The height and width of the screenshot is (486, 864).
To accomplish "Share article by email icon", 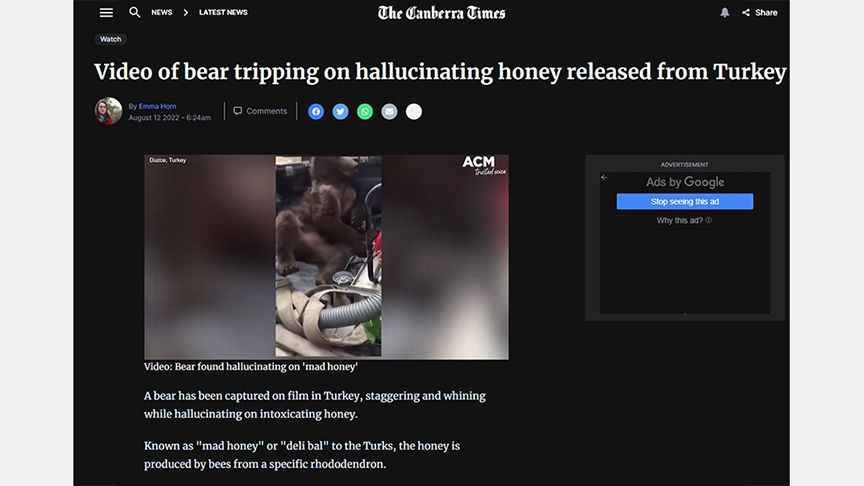I will tap(389, 111).
